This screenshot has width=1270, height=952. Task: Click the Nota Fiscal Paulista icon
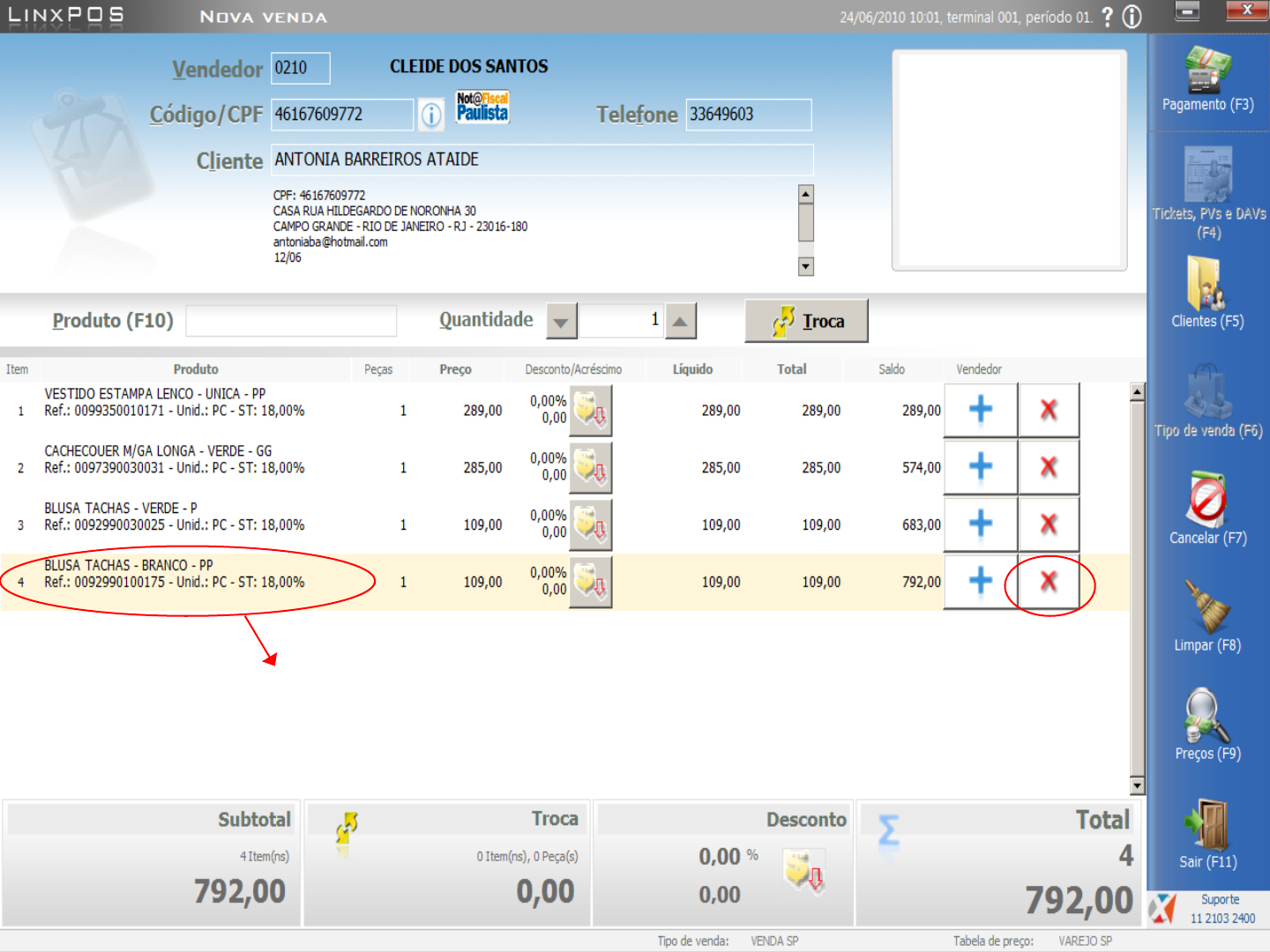(482, 107)
